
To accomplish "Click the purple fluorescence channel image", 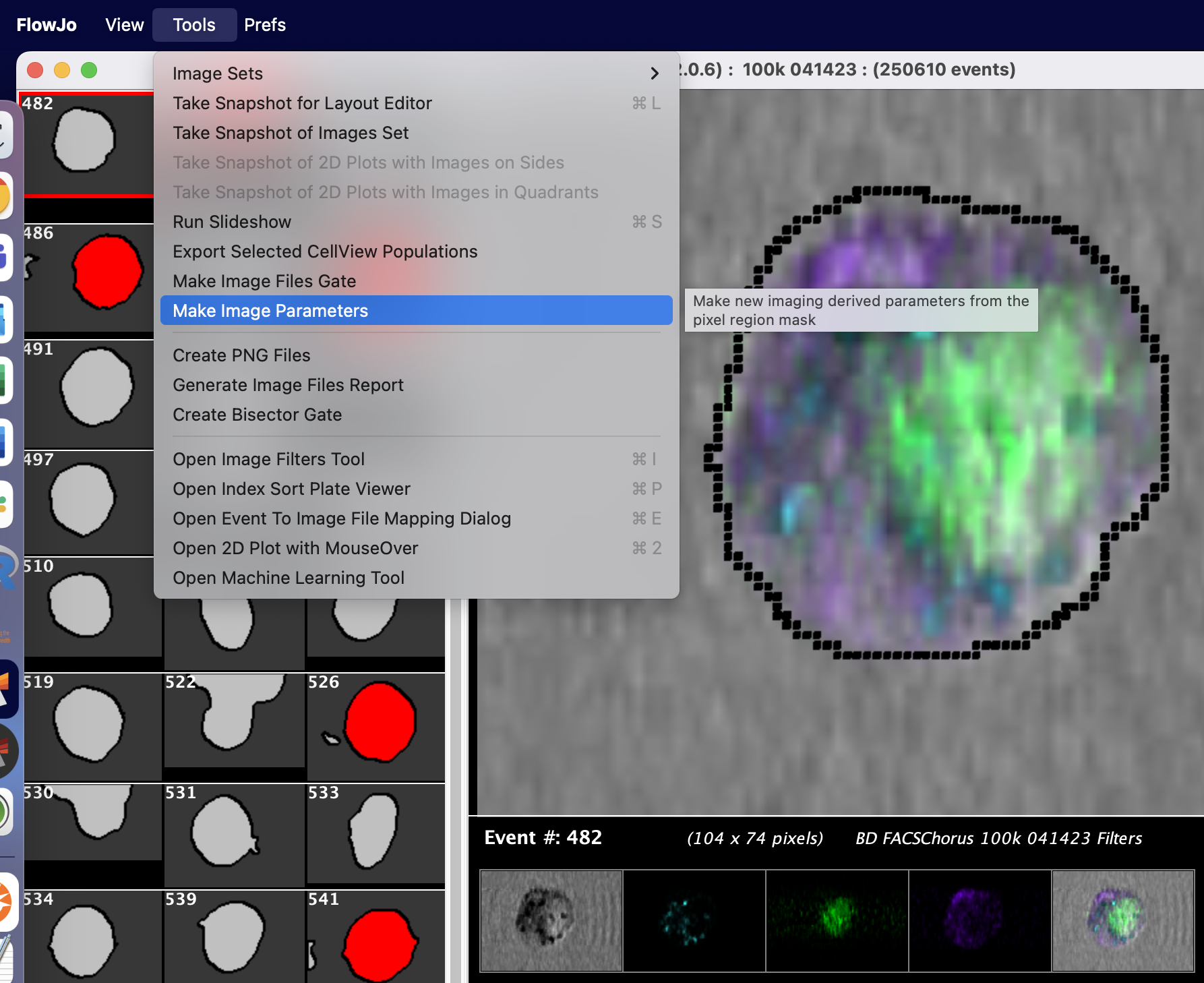I will tap(980, 920).
